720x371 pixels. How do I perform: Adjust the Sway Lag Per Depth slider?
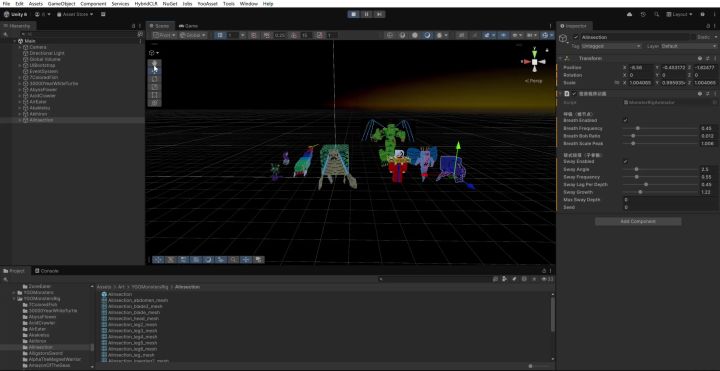pos(660,185)
